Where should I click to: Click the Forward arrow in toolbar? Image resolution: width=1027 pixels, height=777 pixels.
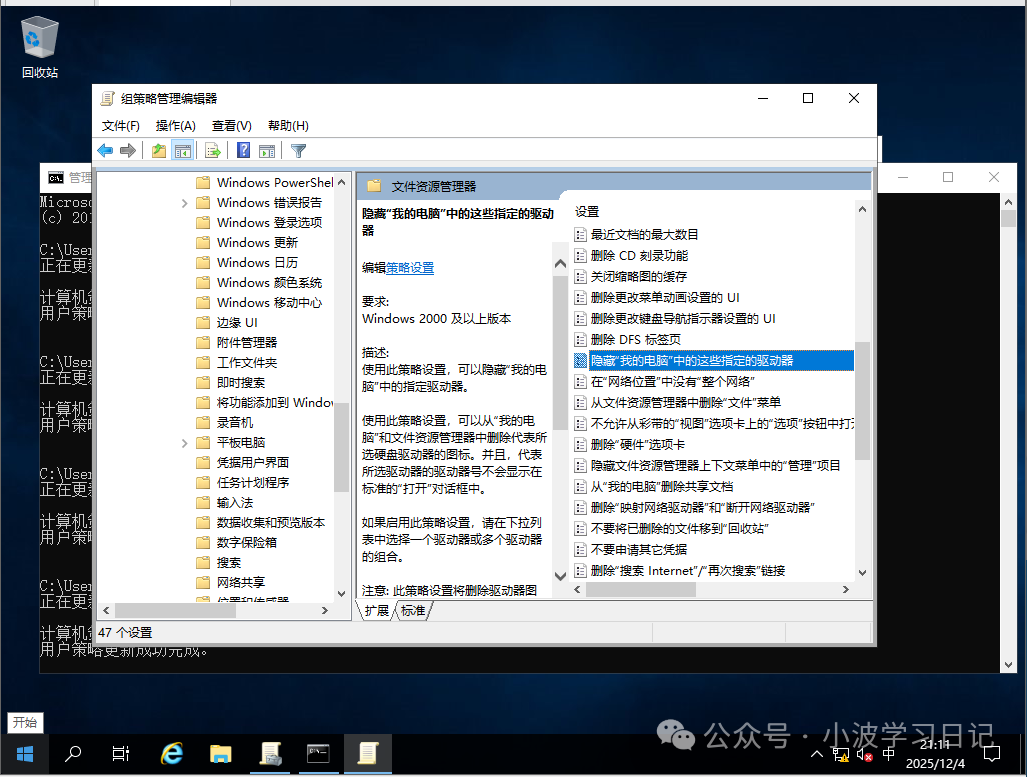pyautogui.click(x=128, y=151)
